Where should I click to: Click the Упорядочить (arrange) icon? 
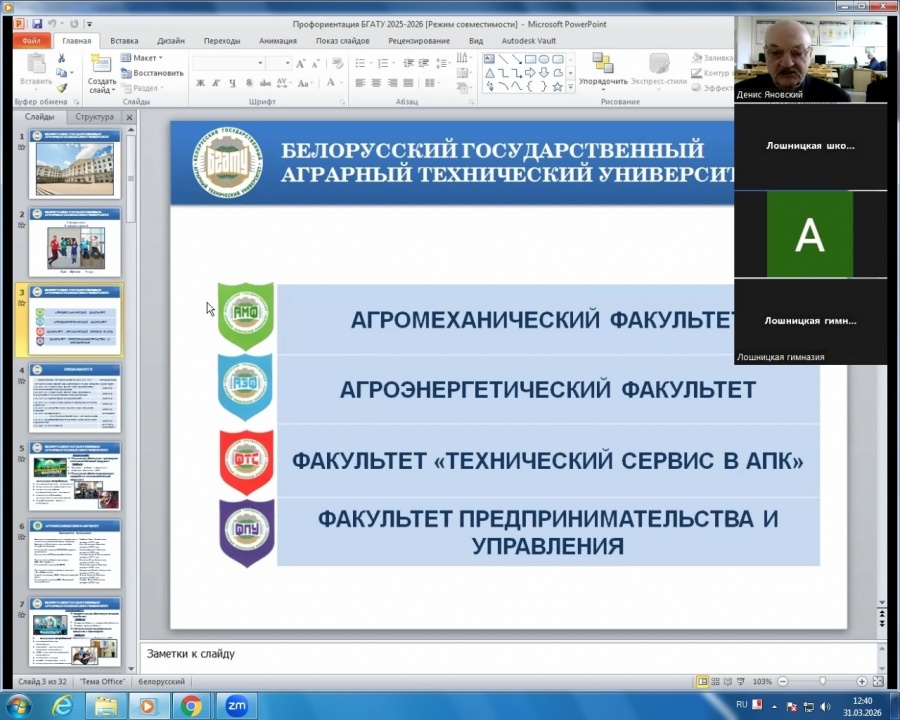tap(603, 66)
